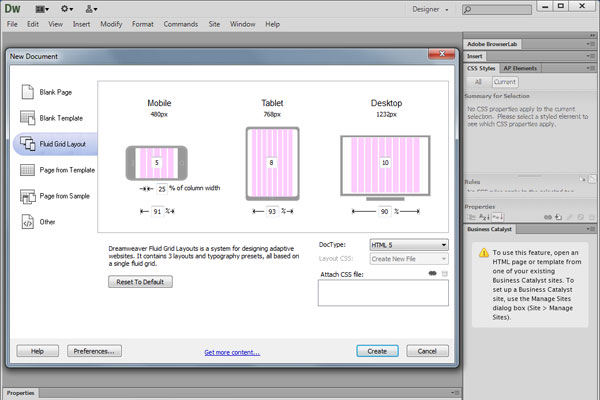
Task: Pick the Page from Sample category
Action: click(x=24, y=196)
